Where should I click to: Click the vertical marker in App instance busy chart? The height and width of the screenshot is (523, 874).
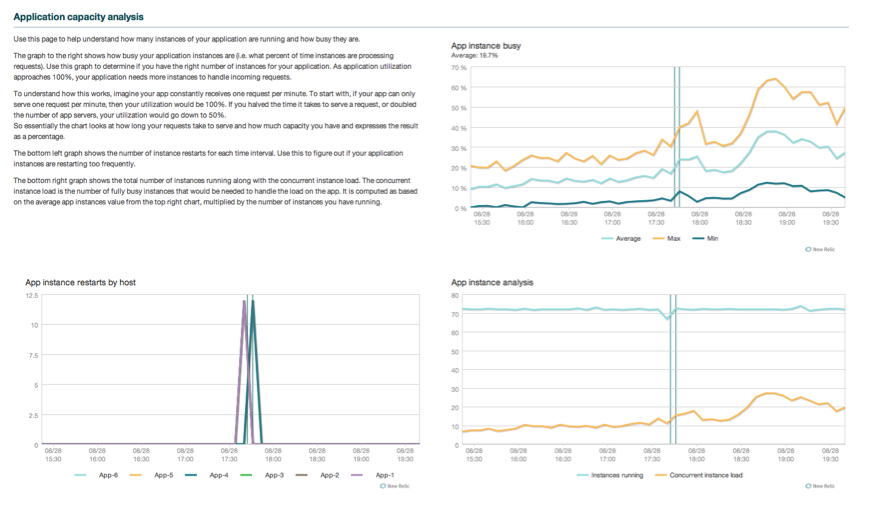tap(677, 137)
